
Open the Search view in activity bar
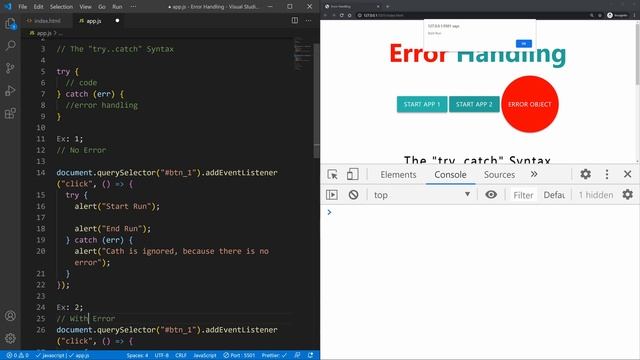pyautogui.click(x=10, y=45)
